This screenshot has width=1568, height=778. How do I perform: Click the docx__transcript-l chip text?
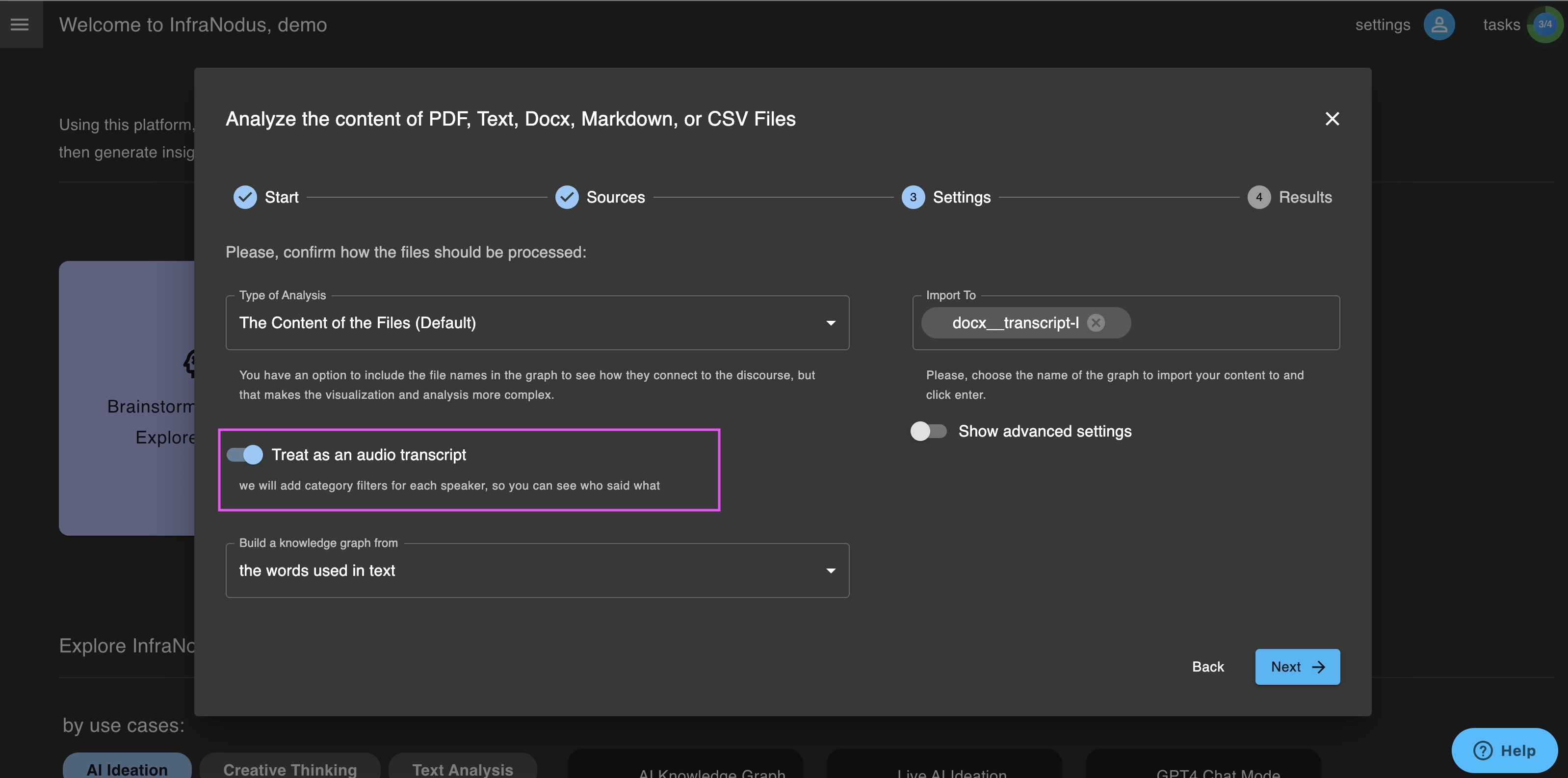[1015, 323]
